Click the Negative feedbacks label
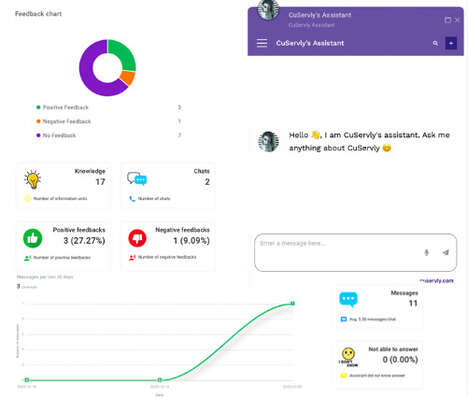The image size is (468, 397). [x=183, y=230]
